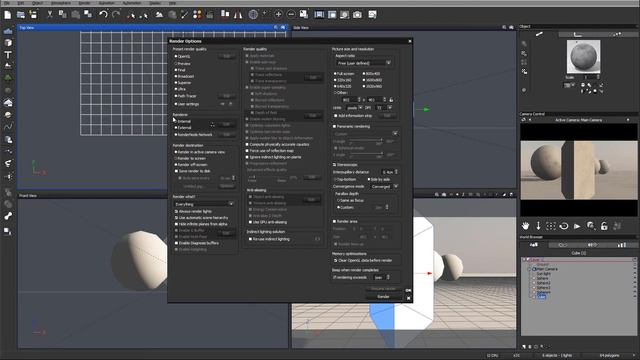This screenshot has width=640, height=360.
Task: Click Edit button next to OpenGL preset
Action: tap(227, 56)
